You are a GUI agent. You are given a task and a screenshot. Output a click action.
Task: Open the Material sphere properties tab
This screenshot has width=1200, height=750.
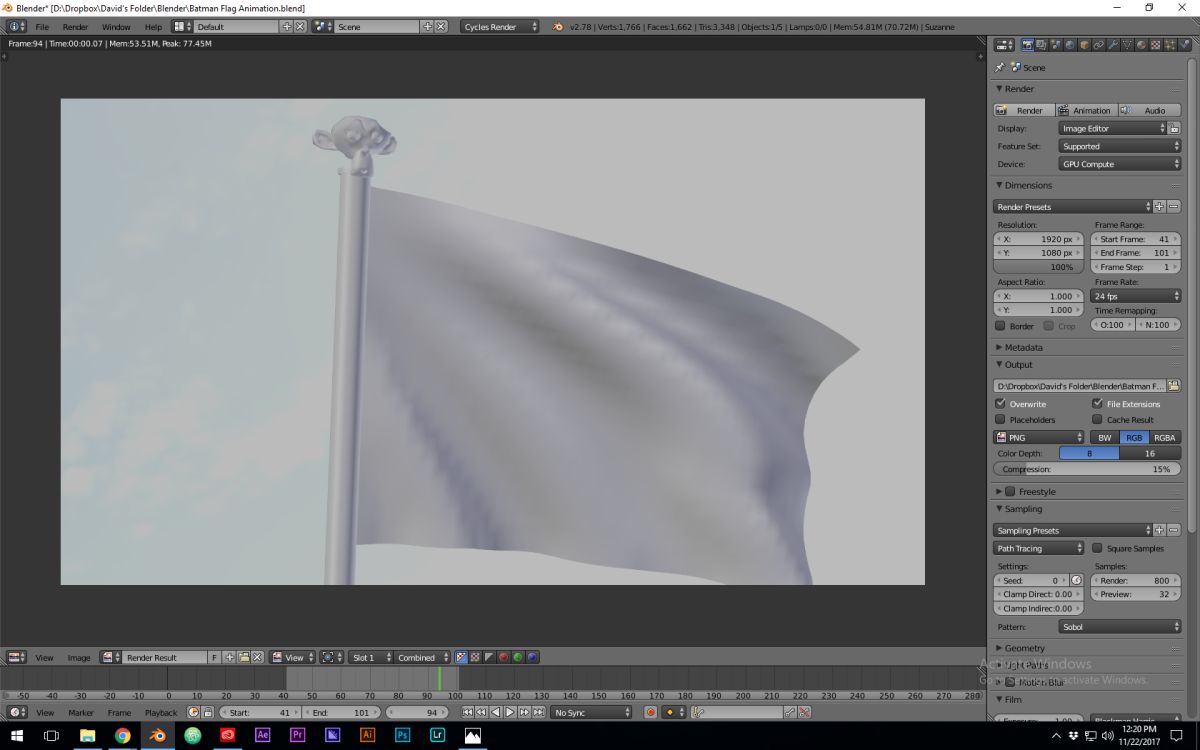coord(1142,45)
